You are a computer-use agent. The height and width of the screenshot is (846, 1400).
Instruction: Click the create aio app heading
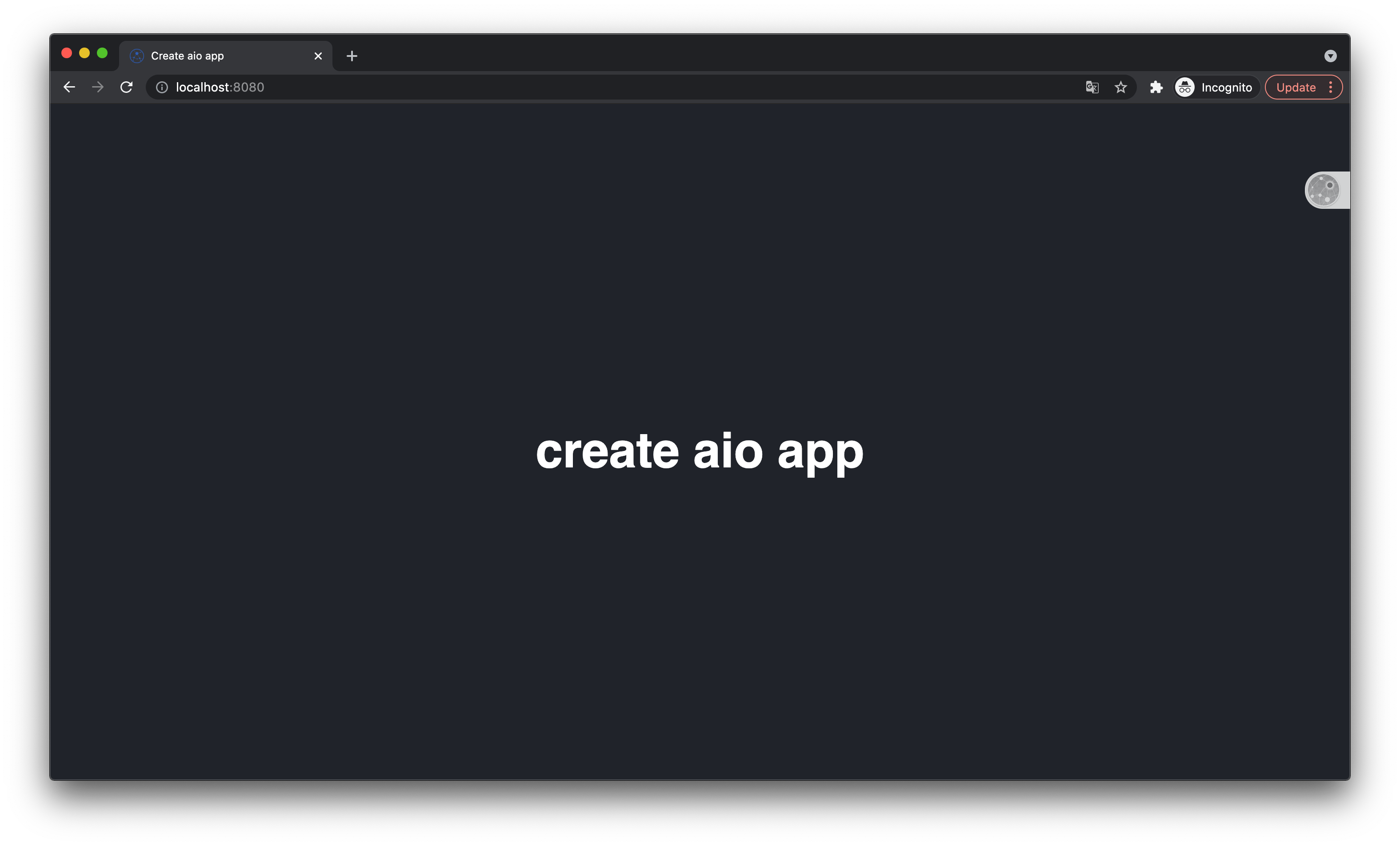700,451
